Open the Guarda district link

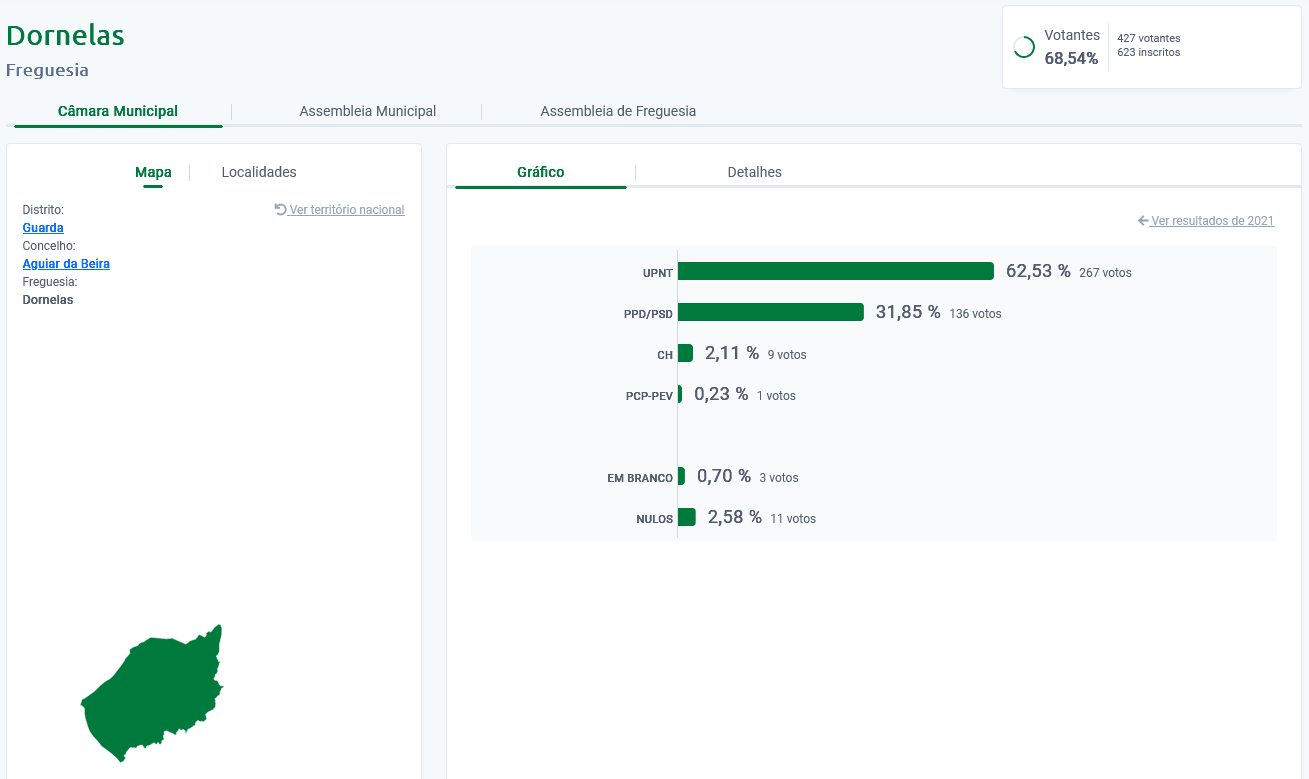(x=43, y=228)
